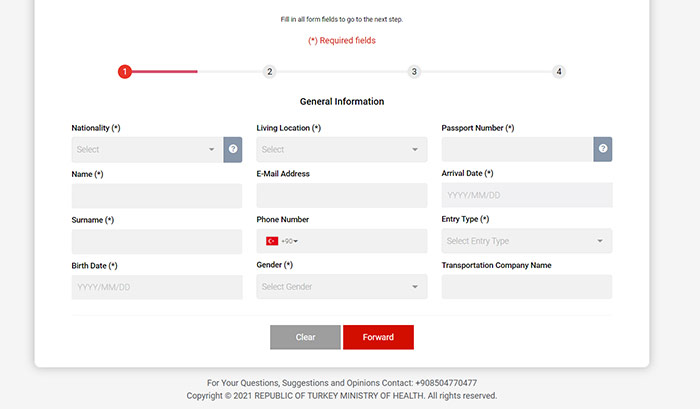Select step 3 in the progress bar
This screenshot has width=700, height=409.
414,72
